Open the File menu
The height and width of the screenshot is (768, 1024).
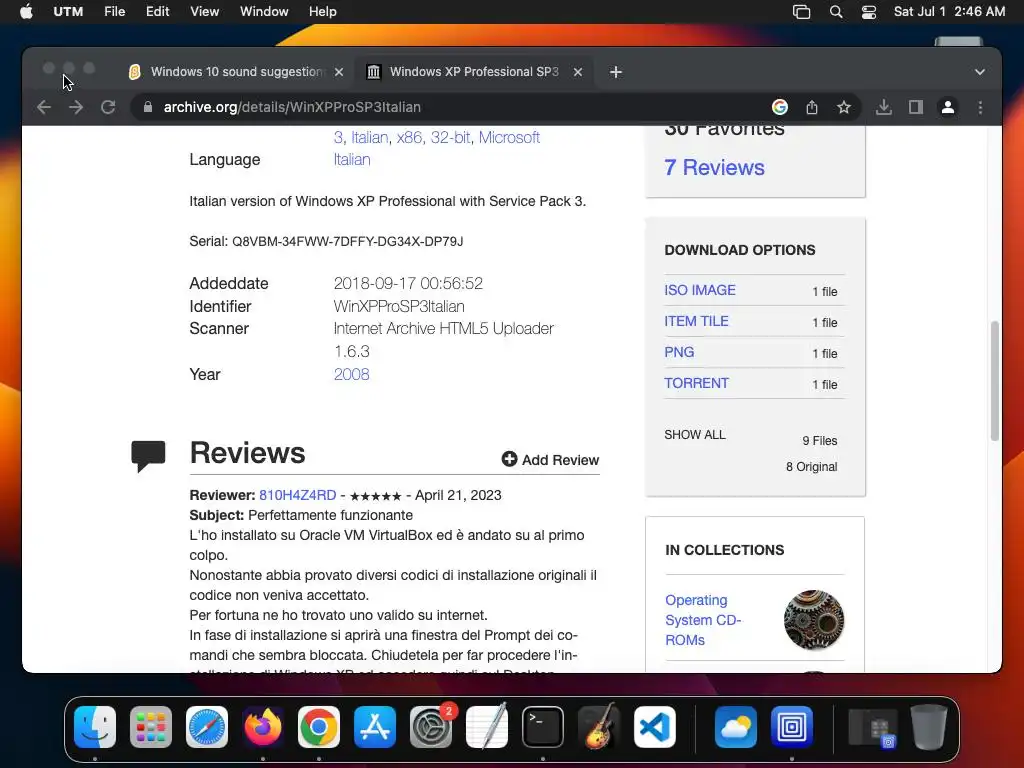coord(114,11)
